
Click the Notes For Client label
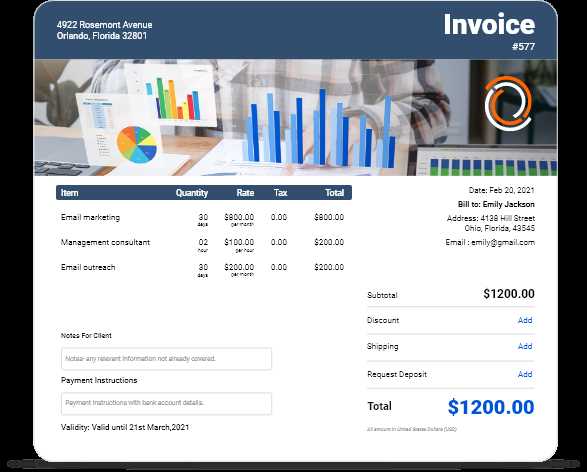86,335
